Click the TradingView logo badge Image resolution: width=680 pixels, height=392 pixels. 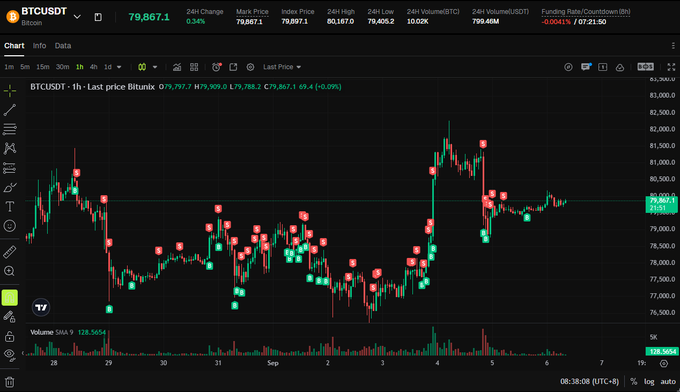point(41,307)
